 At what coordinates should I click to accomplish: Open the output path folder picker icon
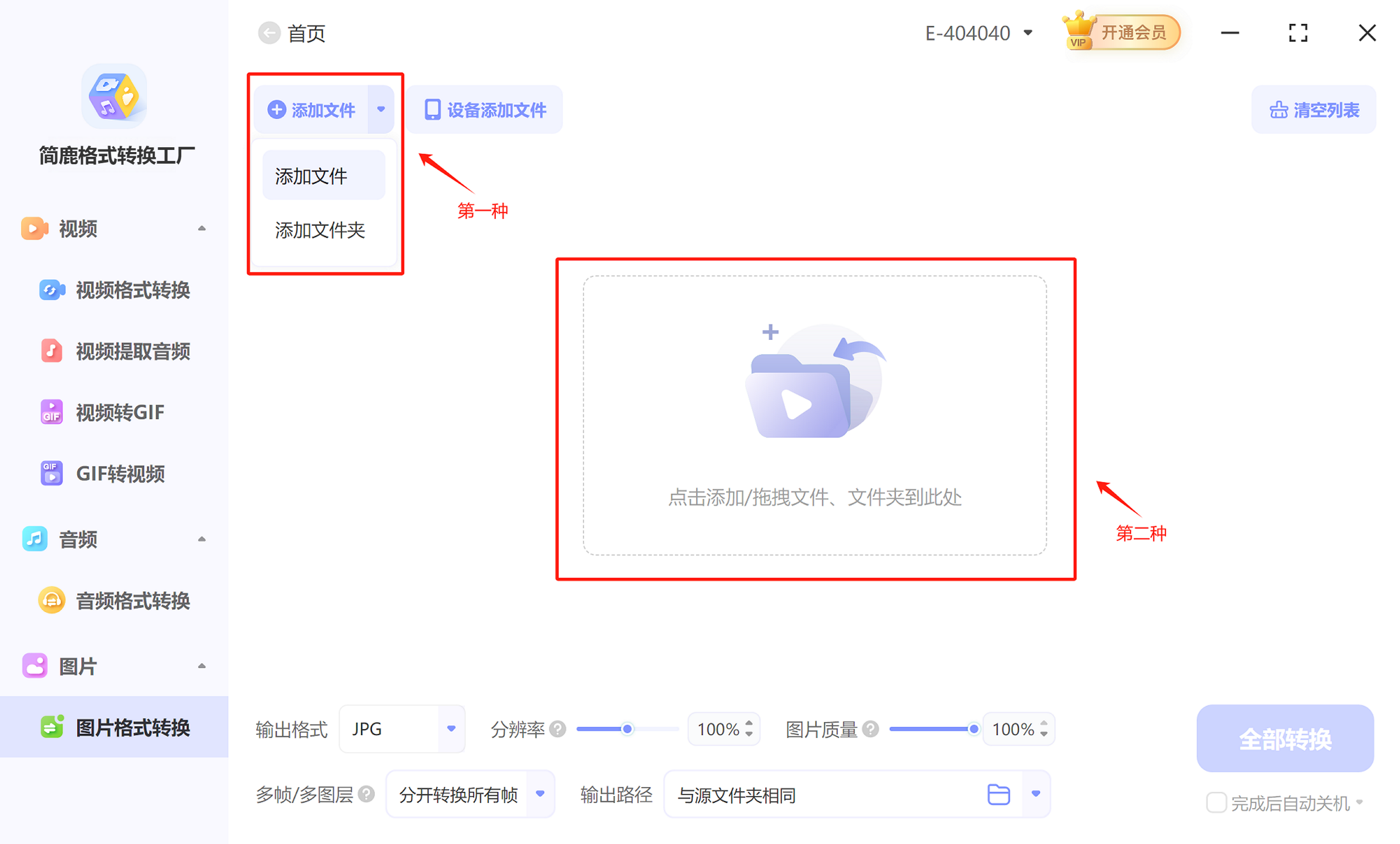999,794
